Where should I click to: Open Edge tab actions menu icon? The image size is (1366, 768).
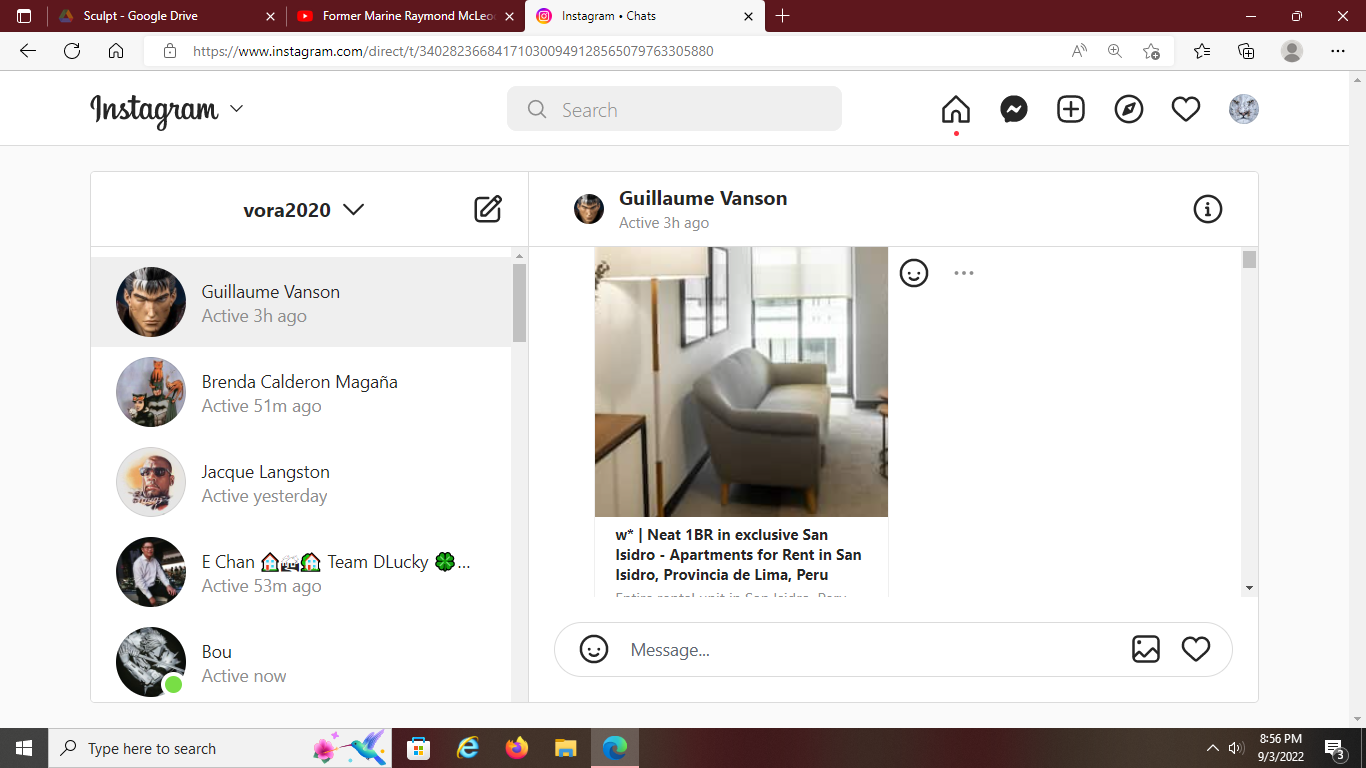(x=24, y=16)
